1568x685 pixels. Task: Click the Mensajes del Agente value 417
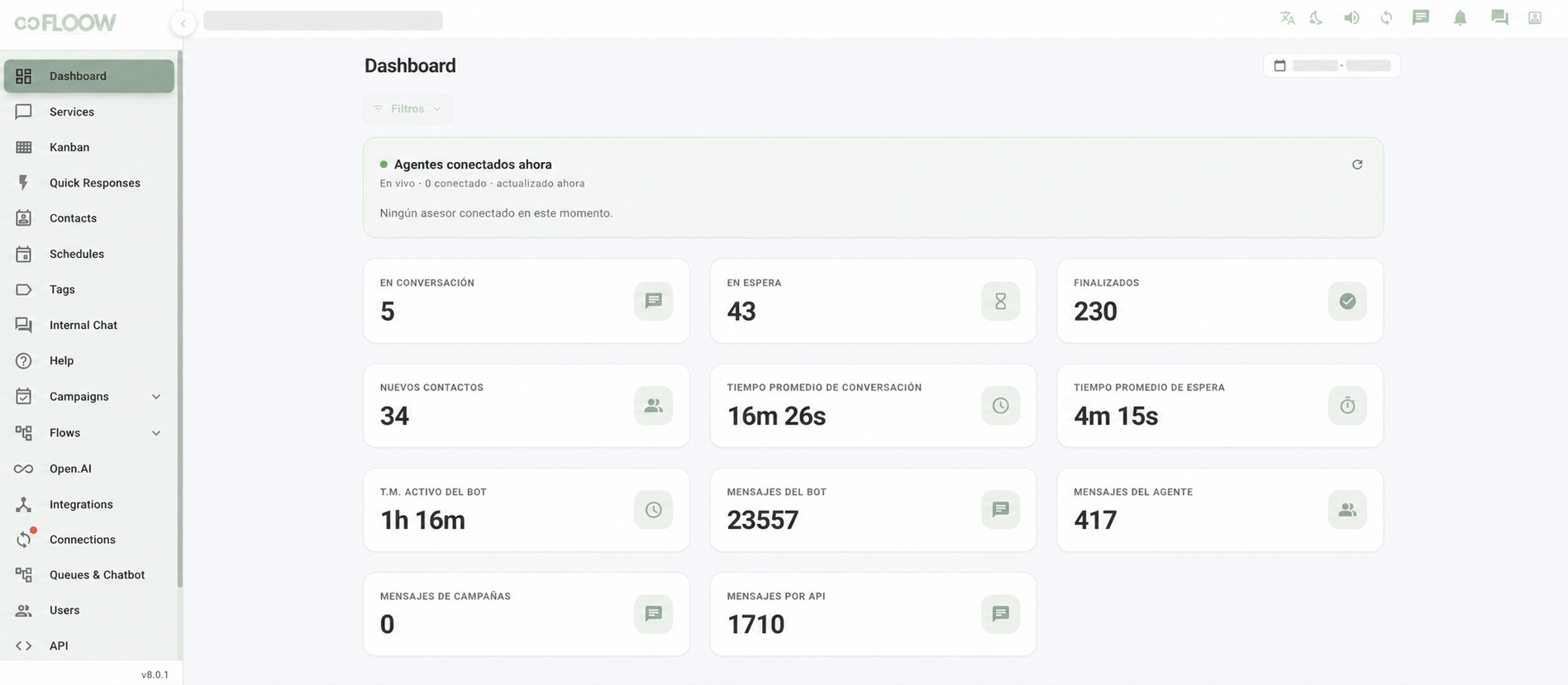[x=1095, y=520]
